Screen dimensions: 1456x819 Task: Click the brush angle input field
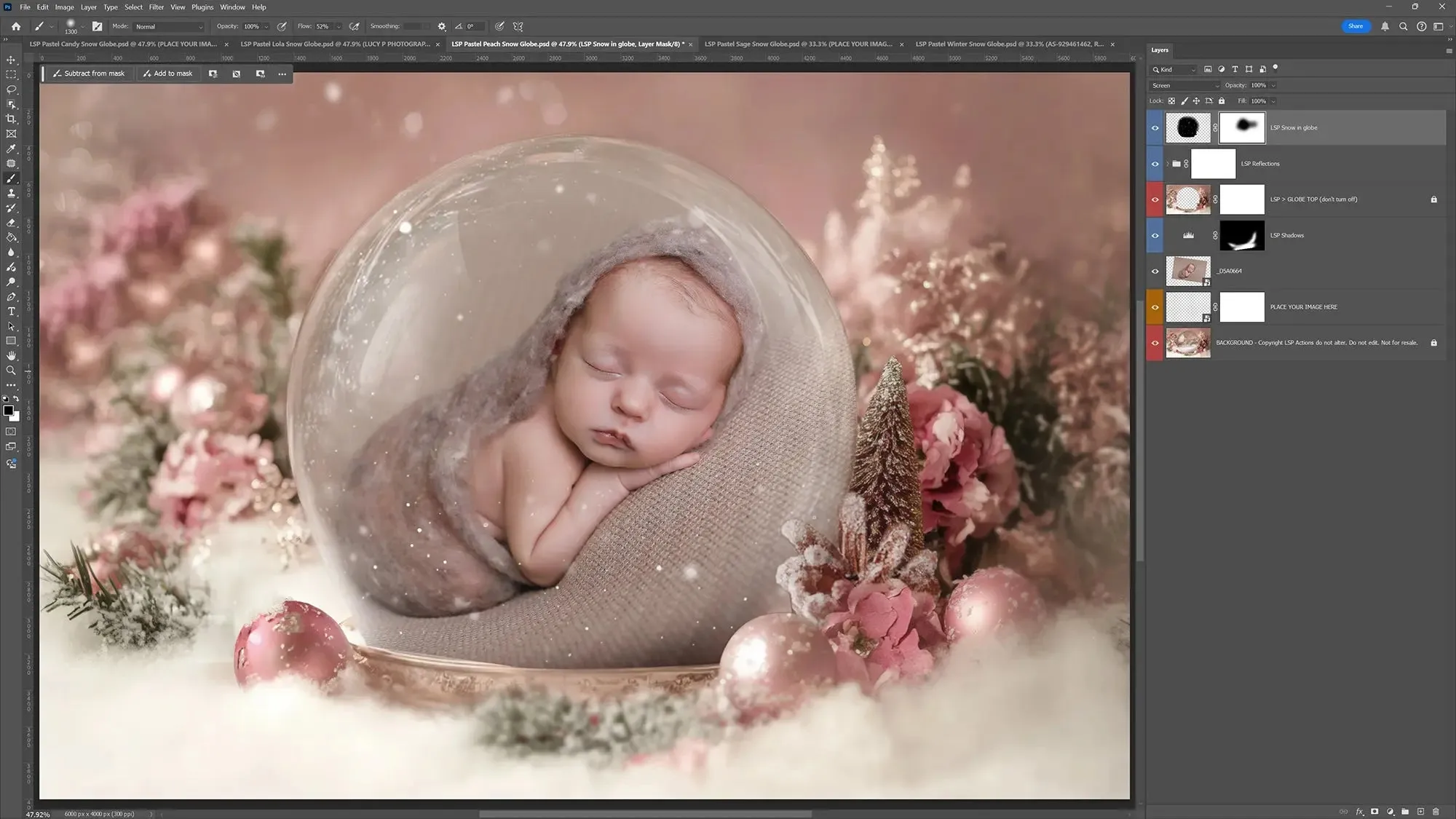(x=474, y=26)
